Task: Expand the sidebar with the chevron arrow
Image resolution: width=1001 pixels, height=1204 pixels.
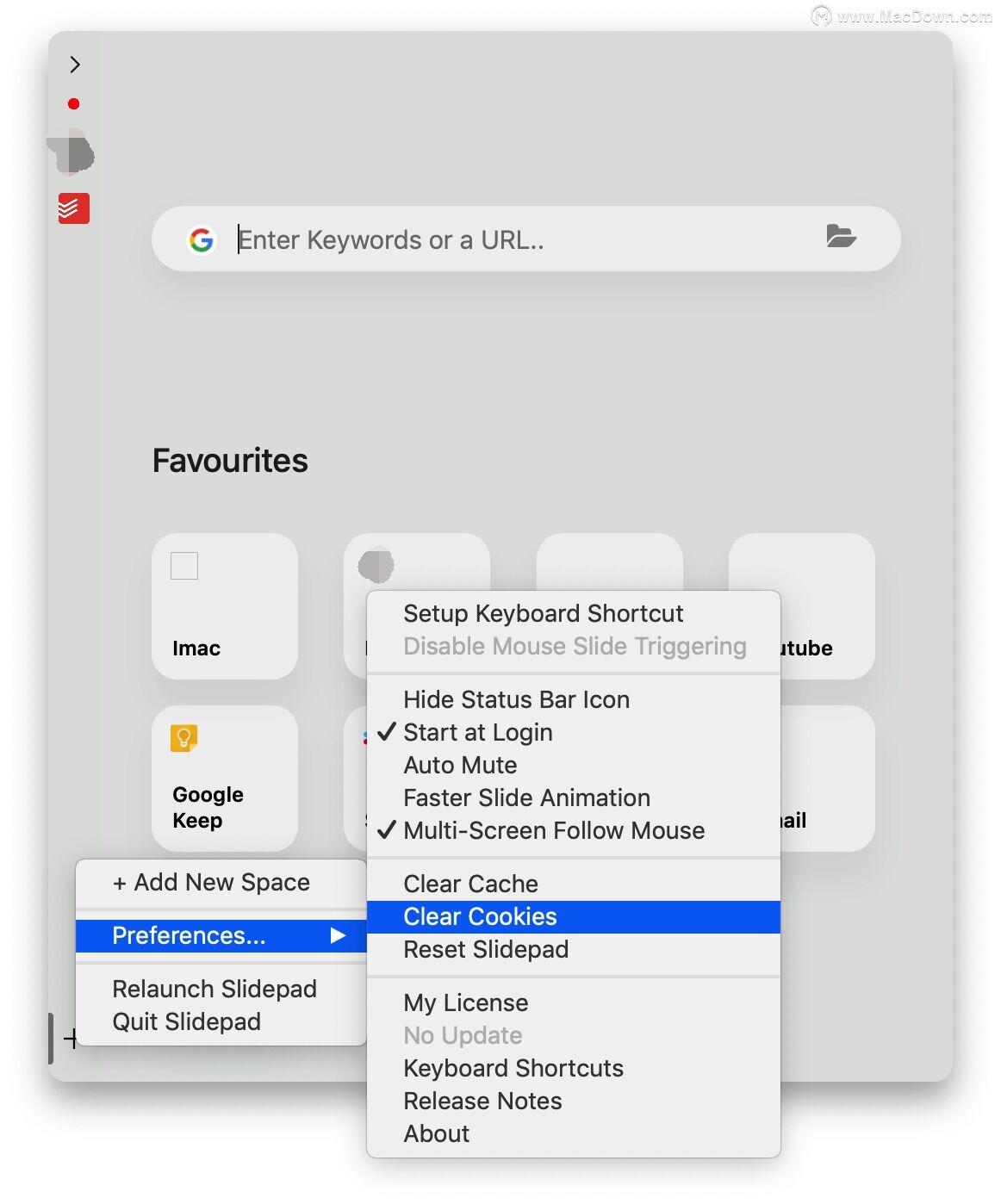Action: (75, 65)
